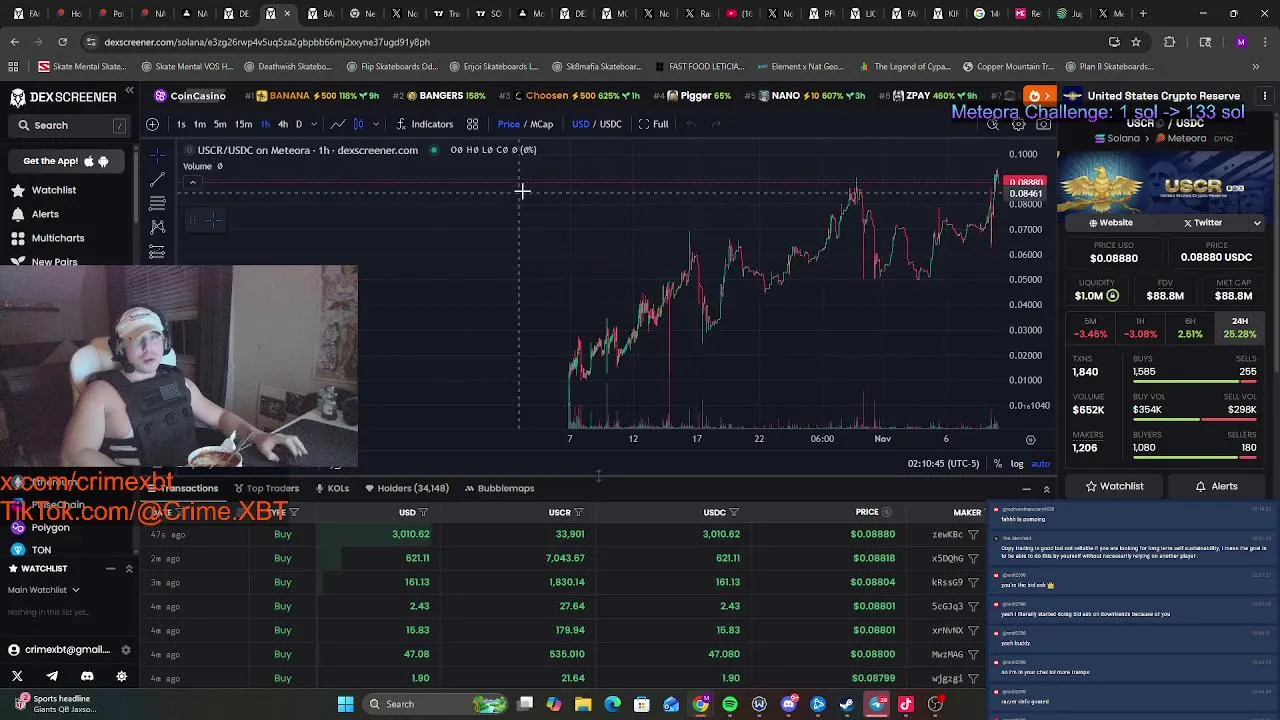Add pair to Watchlist button
Image resolution: width=1280 pixels, height=720 pixels.
click(x=1114, y=486)
